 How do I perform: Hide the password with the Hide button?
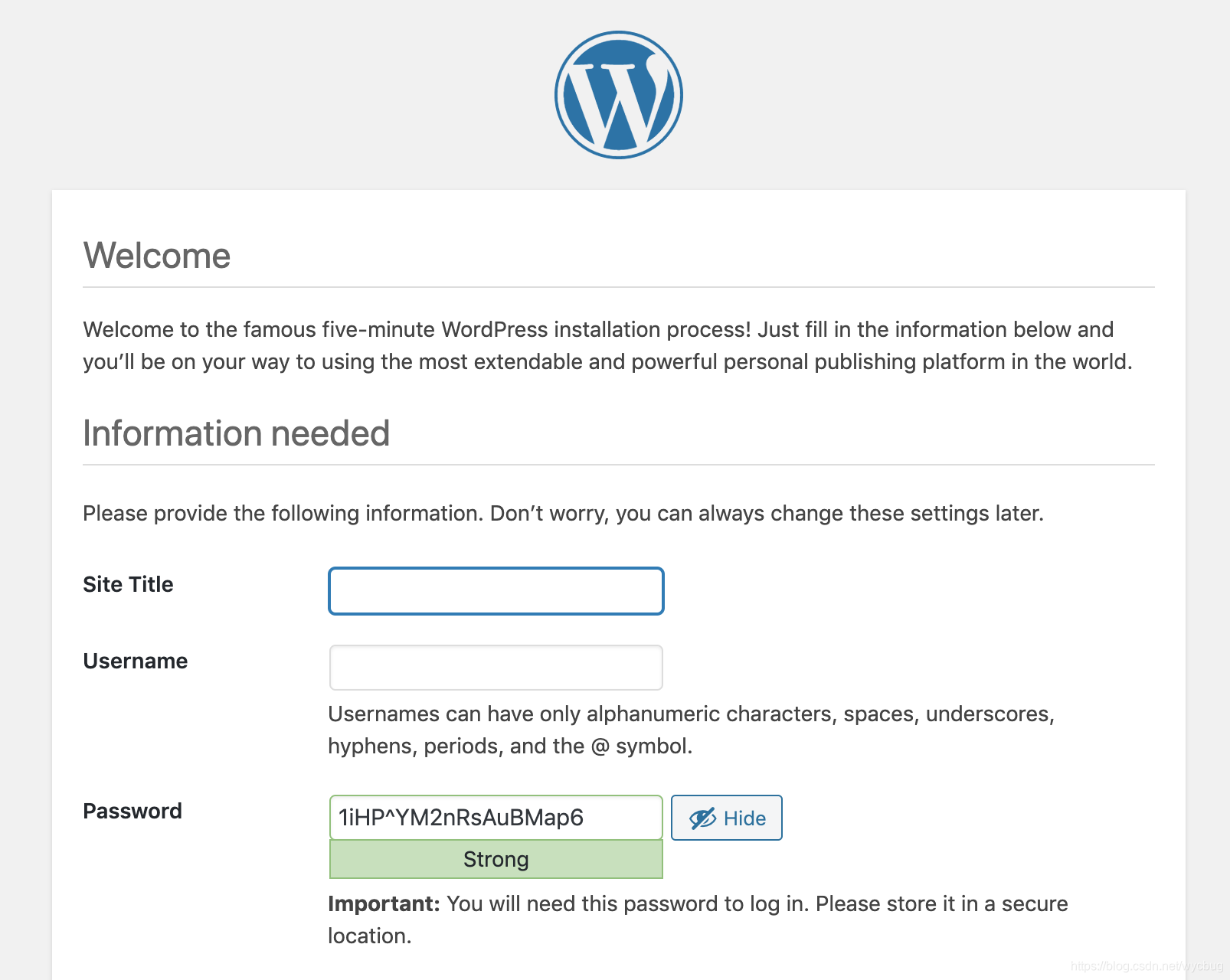[726, 818]
